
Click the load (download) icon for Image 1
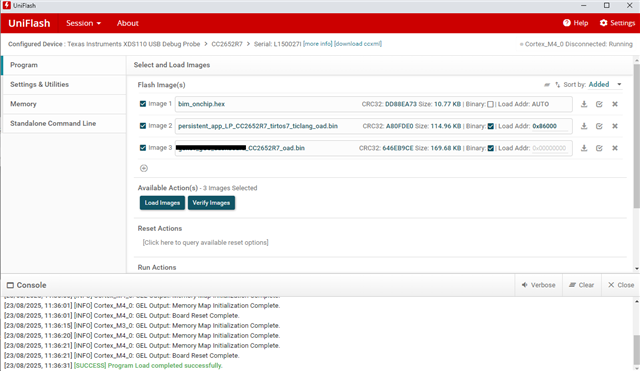584,104
